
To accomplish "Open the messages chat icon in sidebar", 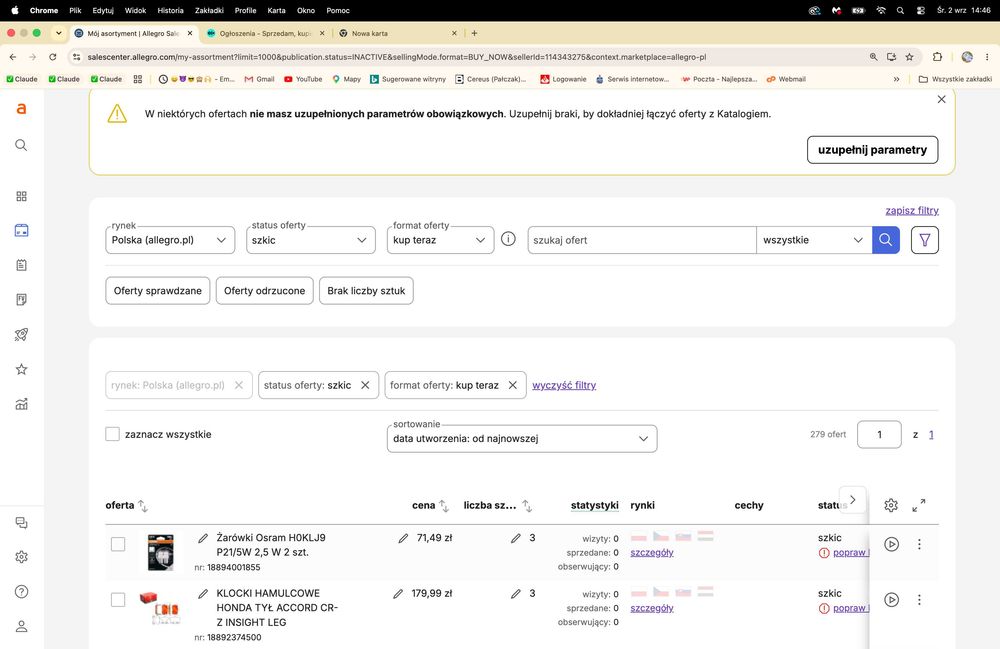I will point(21,523).
